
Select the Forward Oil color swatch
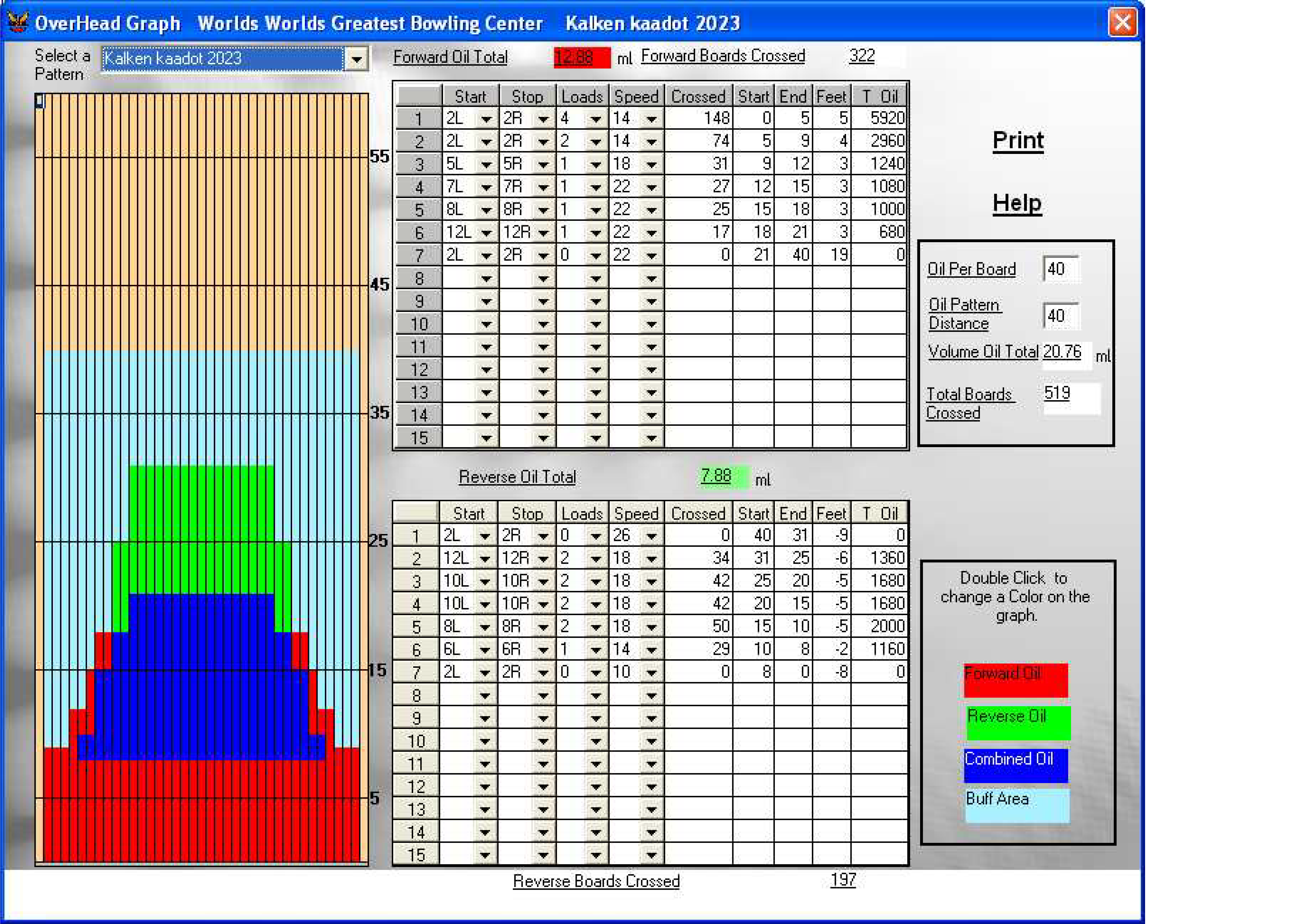pos(1016,680)
